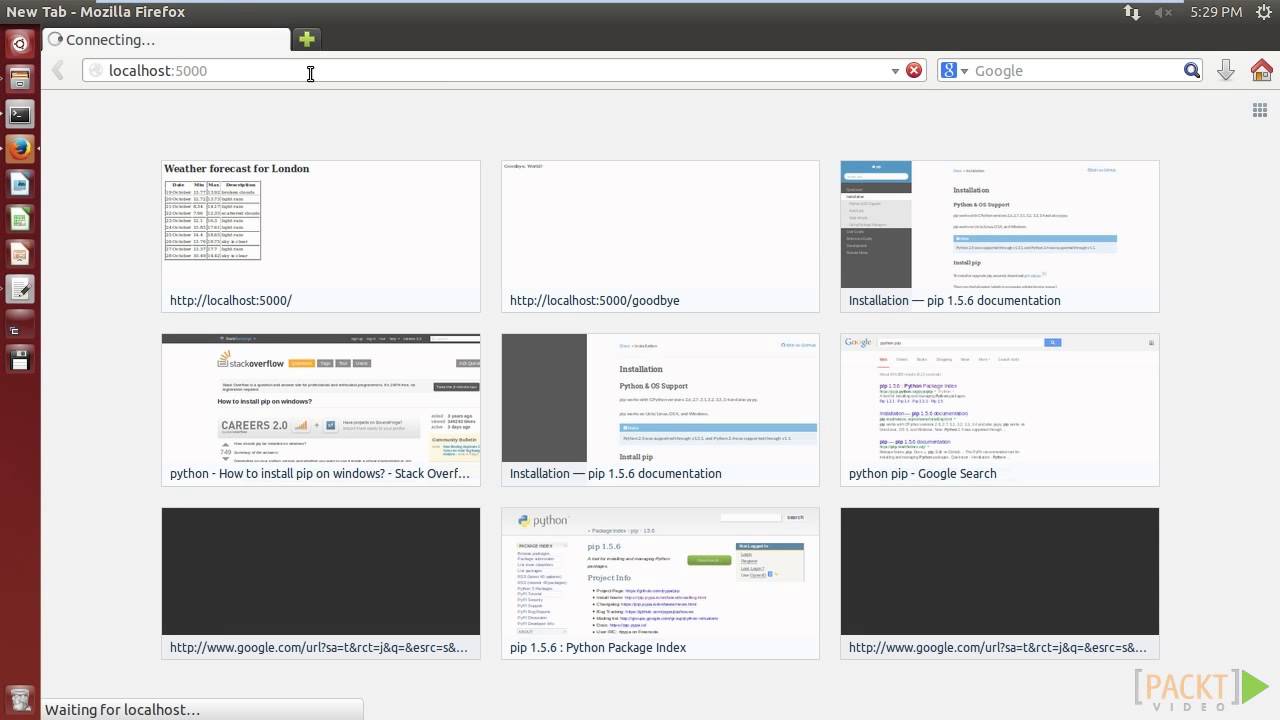Click the "New Tab - Mozilla Firefox" window title
The width and height of the screenshot is (1280, 720).
pyautogui.click(x=95, y=12)
